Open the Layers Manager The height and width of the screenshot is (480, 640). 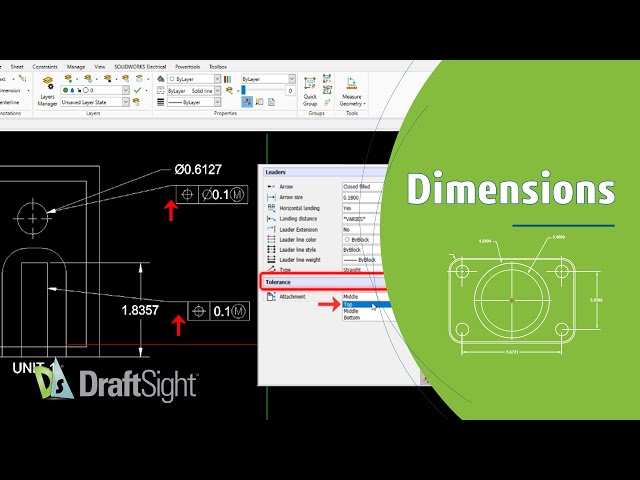pyautogui.click(x=47, y=91)
